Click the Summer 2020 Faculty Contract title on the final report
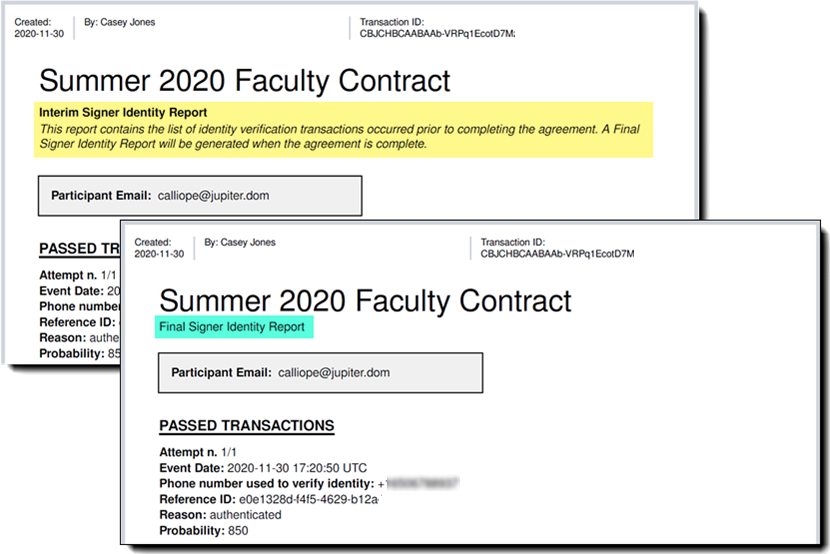 365,300
